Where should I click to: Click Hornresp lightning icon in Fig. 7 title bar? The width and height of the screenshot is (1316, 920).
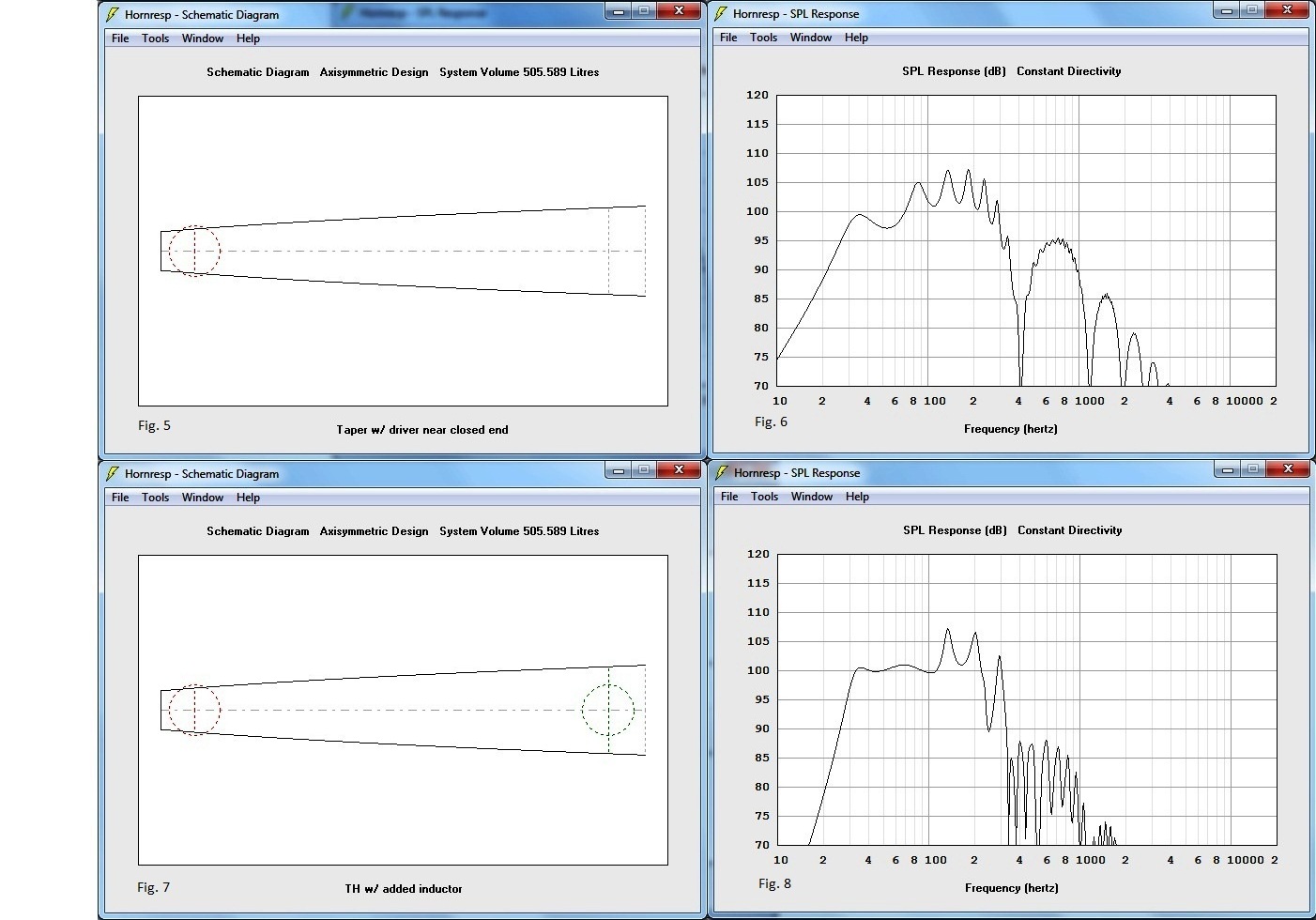click(x=113, y=473)
